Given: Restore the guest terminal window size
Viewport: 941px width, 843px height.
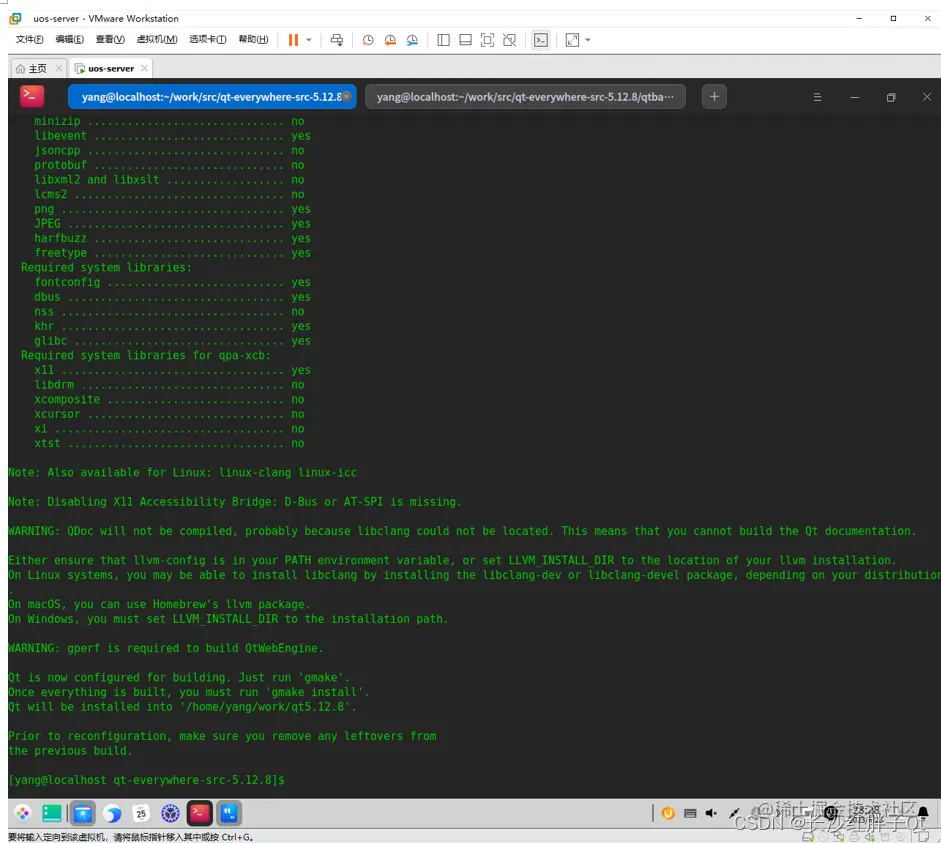Looking at the screenshot, I should pos(891,97).
